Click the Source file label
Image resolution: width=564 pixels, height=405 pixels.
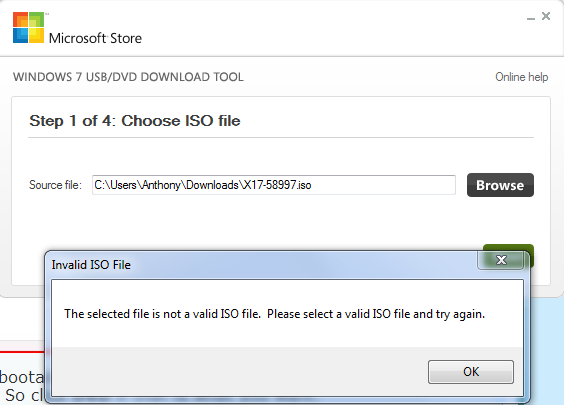coord(55,185)
